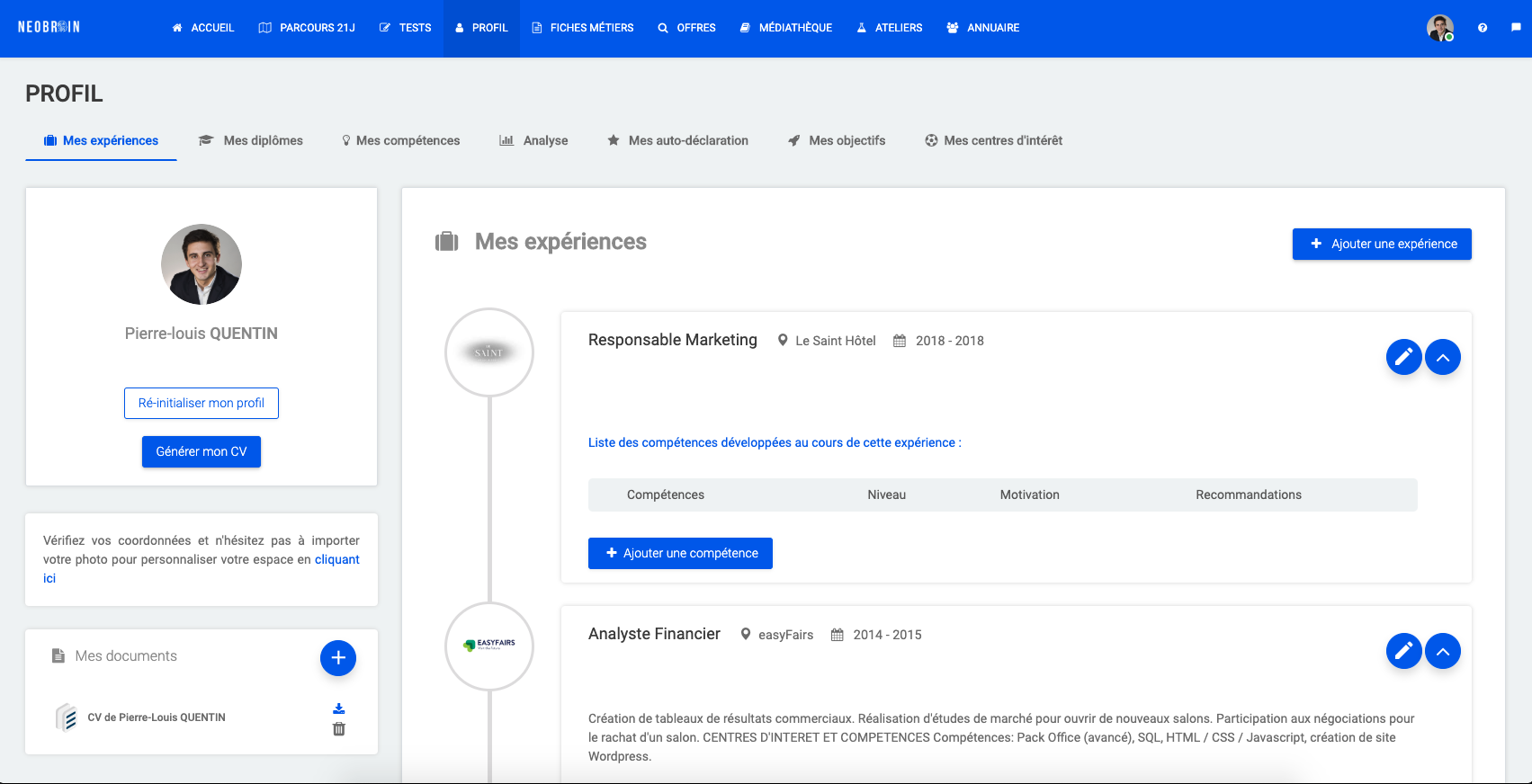Go to Parcours 21J

(x=307, y=28)
